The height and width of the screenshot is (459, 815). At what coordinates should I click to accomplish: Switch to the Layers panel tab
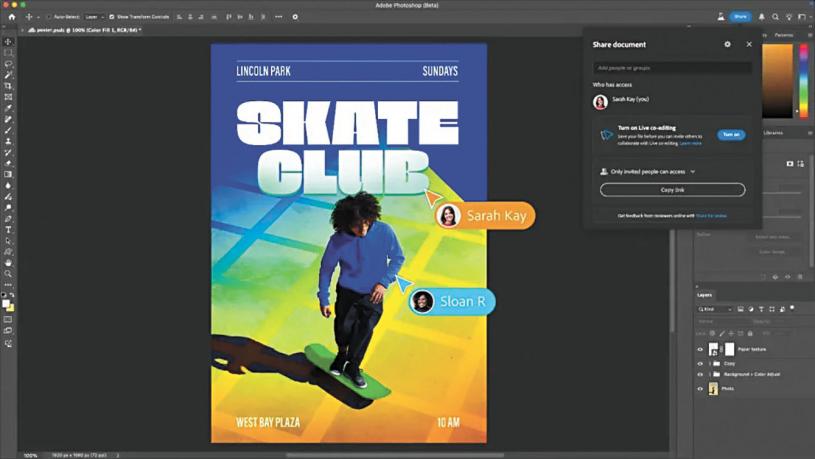705,295
